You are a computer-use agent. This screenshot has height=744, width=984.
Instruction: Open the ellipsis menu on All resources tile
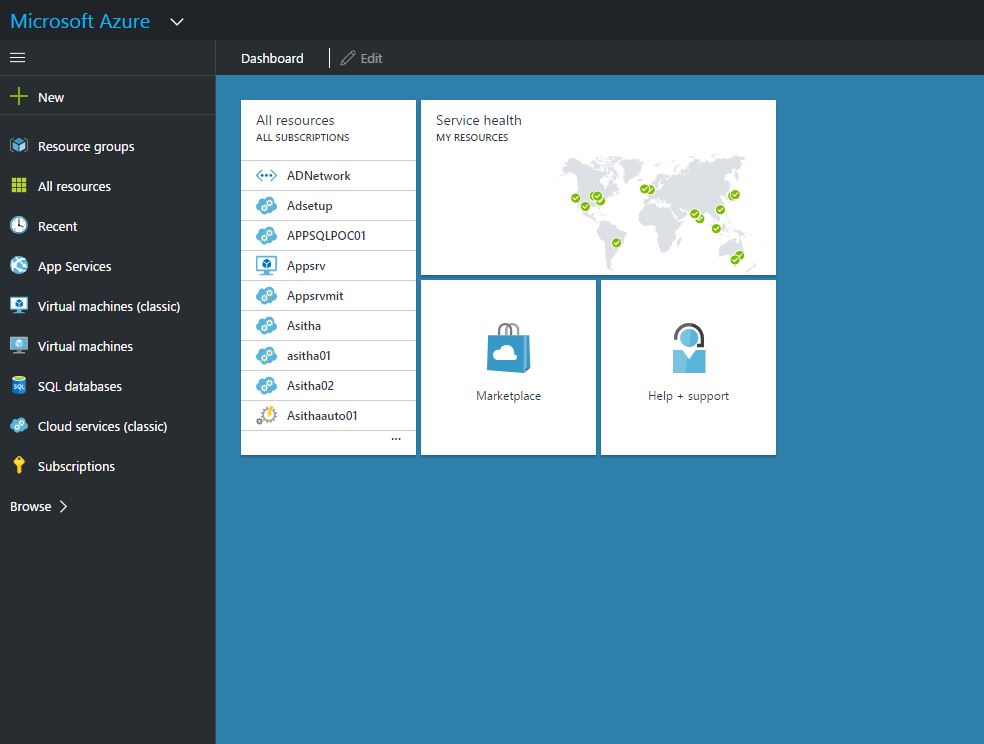(396, 438)
